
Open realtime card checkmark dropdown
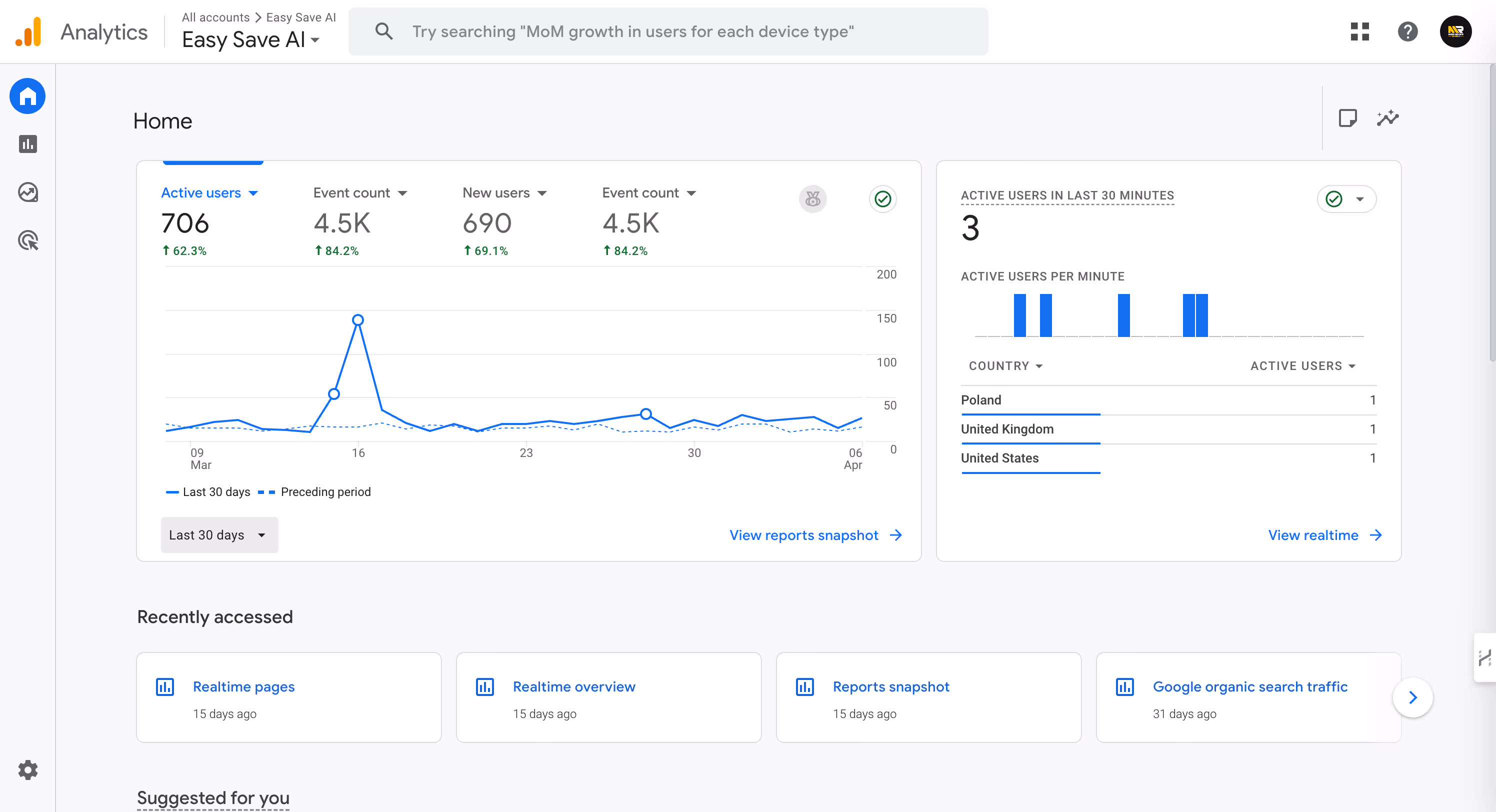1346,199
